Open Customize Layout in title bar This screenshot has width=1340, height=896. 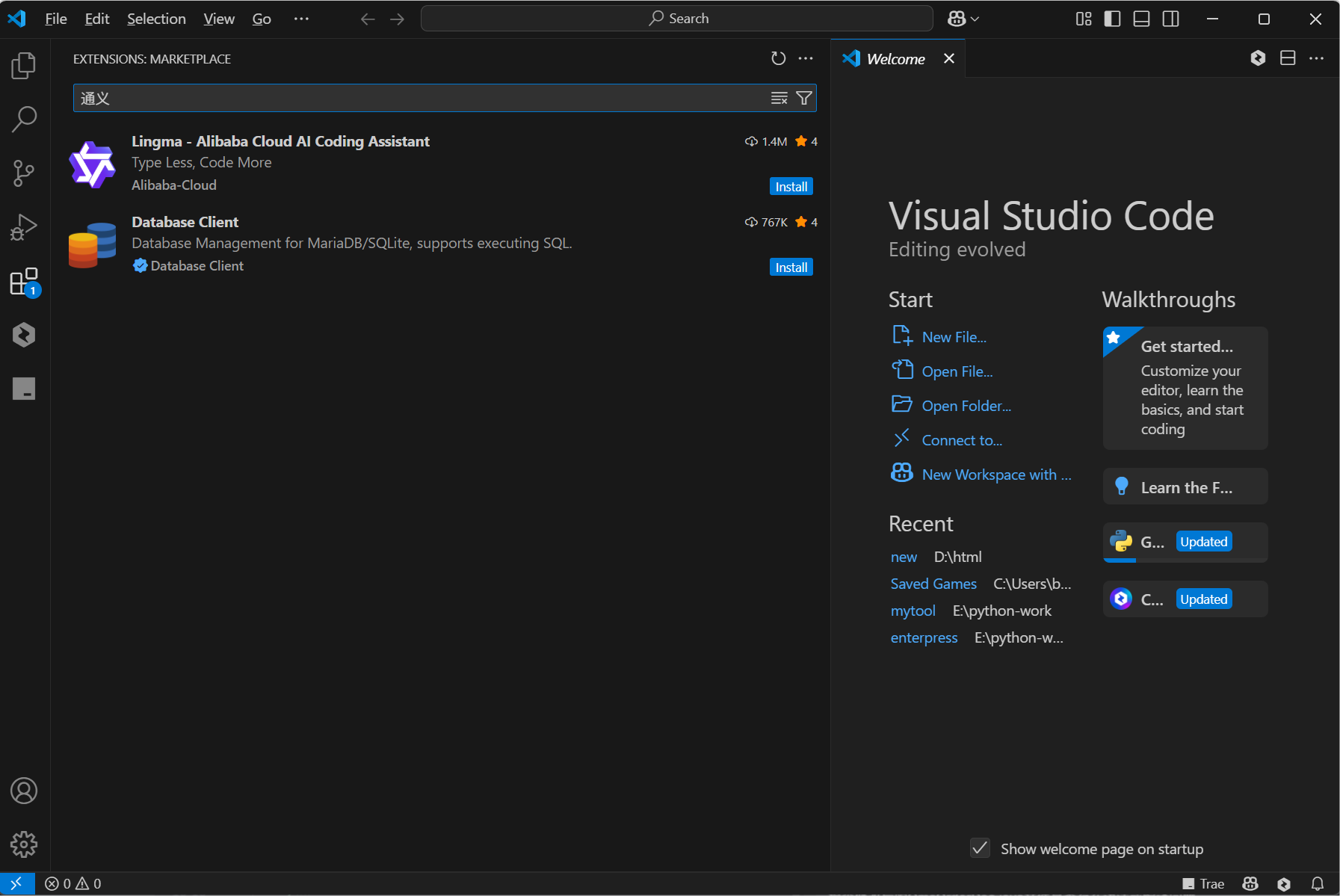point(1084,19)
